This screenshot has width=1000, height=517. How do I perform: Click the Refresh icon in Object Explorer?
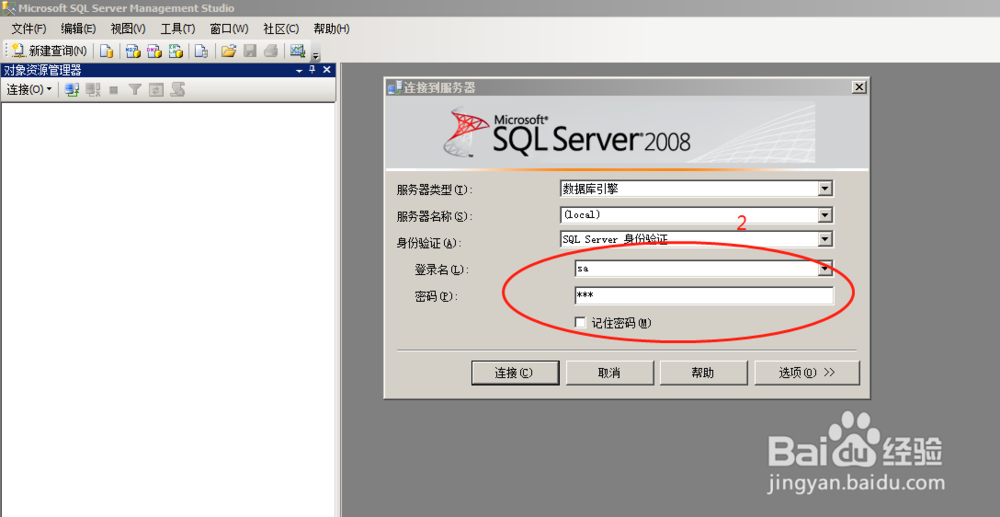156,90
